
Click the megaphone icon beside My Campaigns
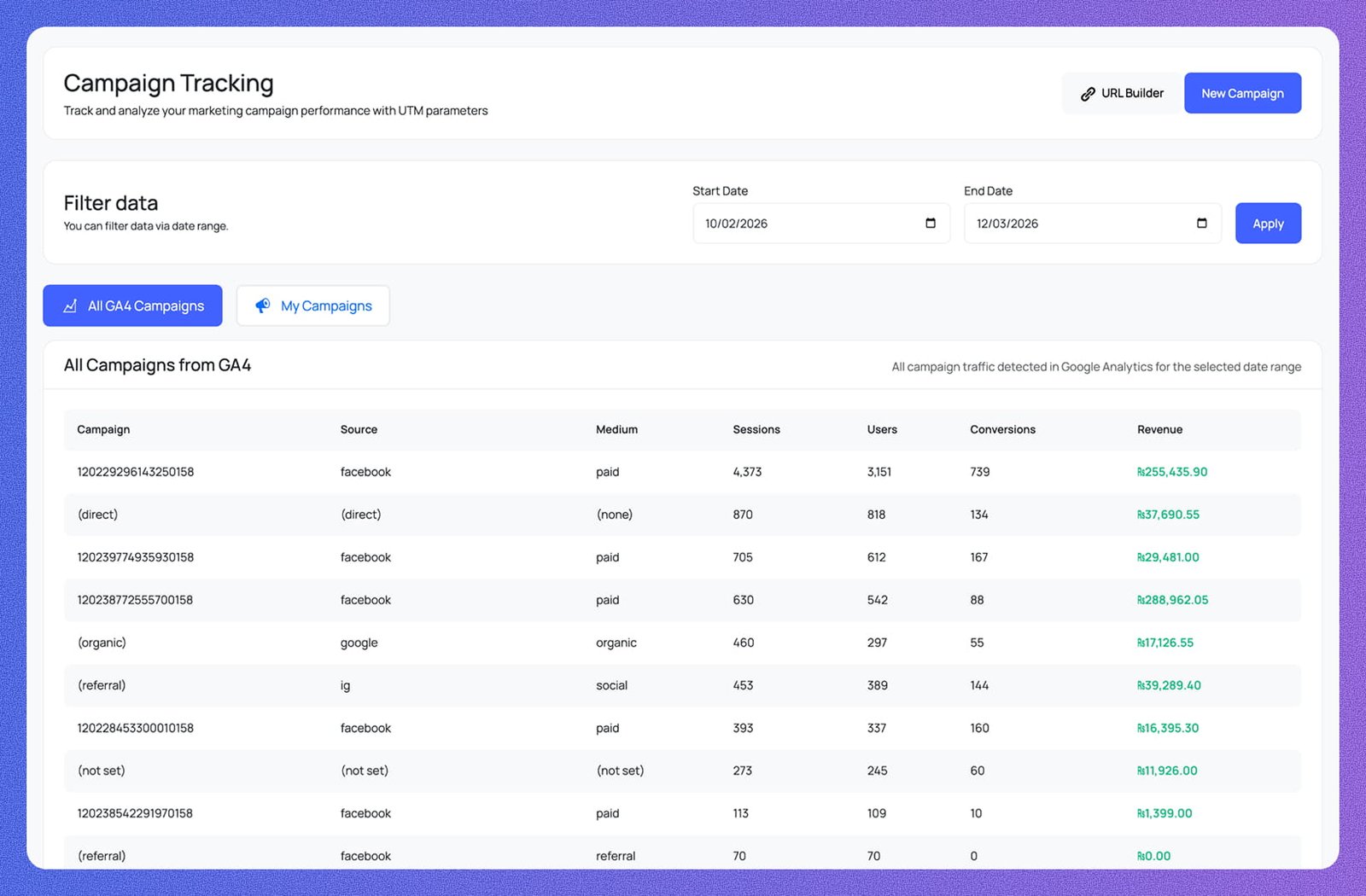(263, 305)
